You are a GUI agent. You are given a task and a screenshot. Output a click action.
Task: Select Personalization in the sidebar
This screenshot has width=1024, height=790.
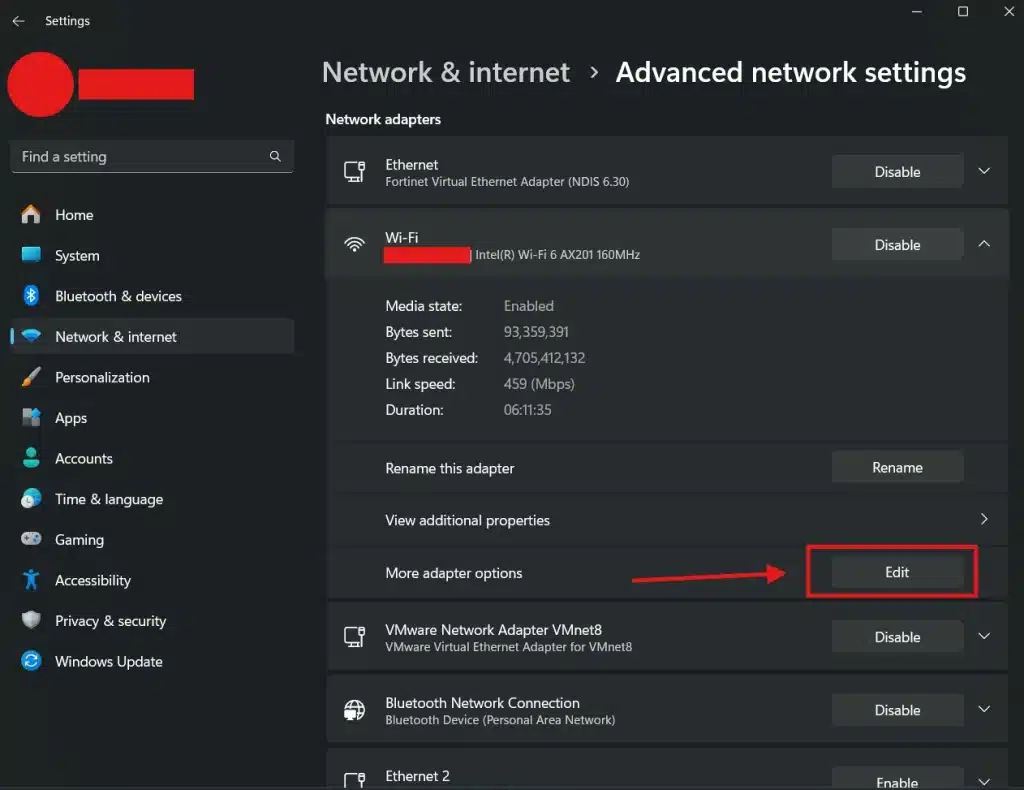coord(152,377)
